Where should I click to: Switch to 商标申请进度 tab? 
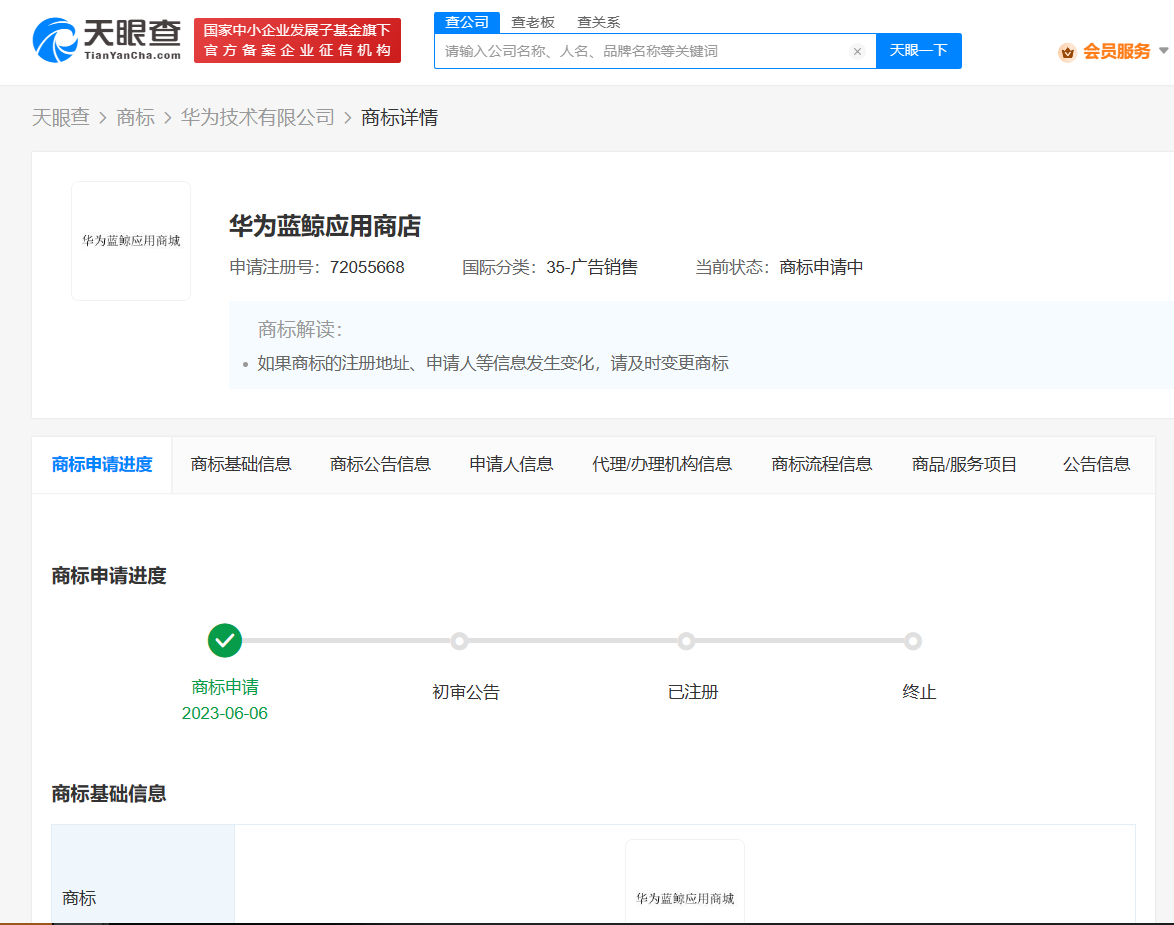point(102,464)
